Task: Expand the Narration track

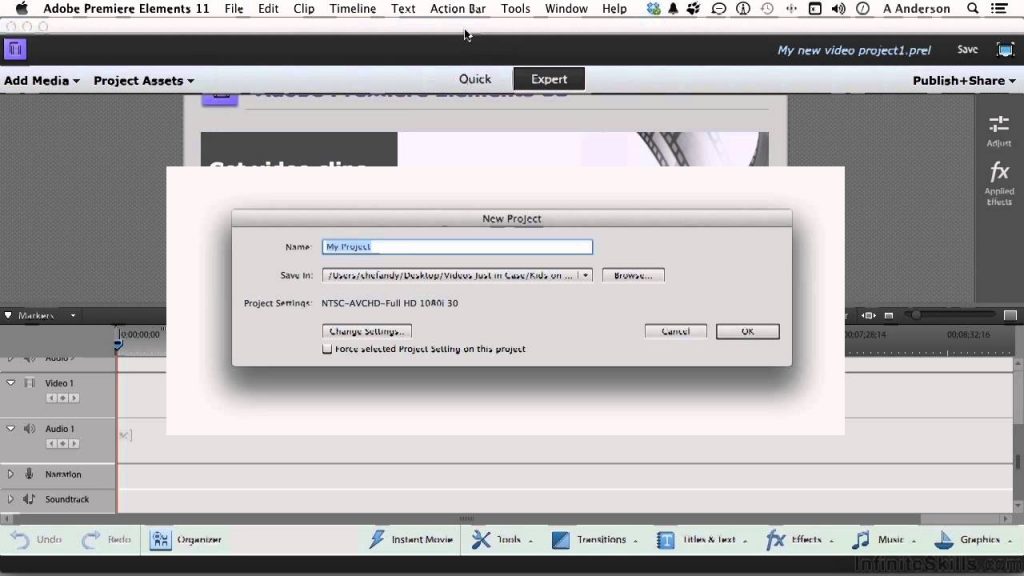Action: (11, 474)
